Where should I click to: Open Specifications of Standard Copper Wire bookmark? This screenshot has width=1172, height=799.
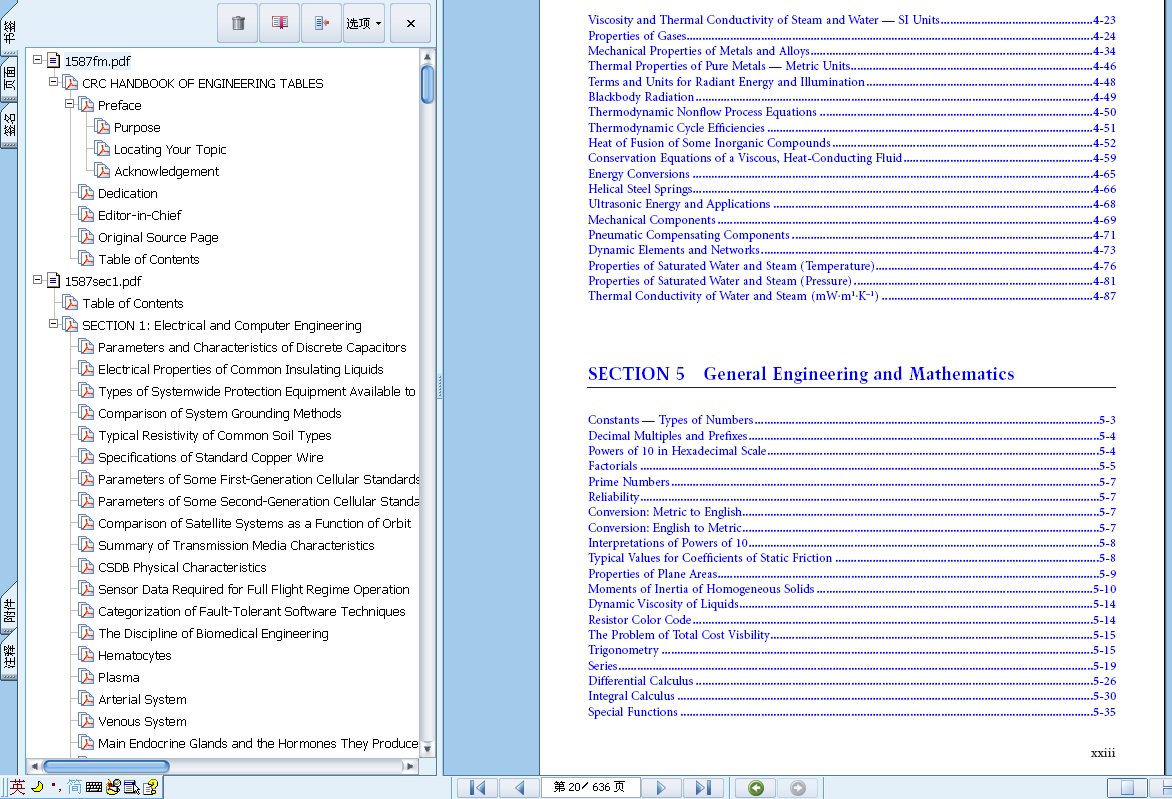click(x=211, y=457)
